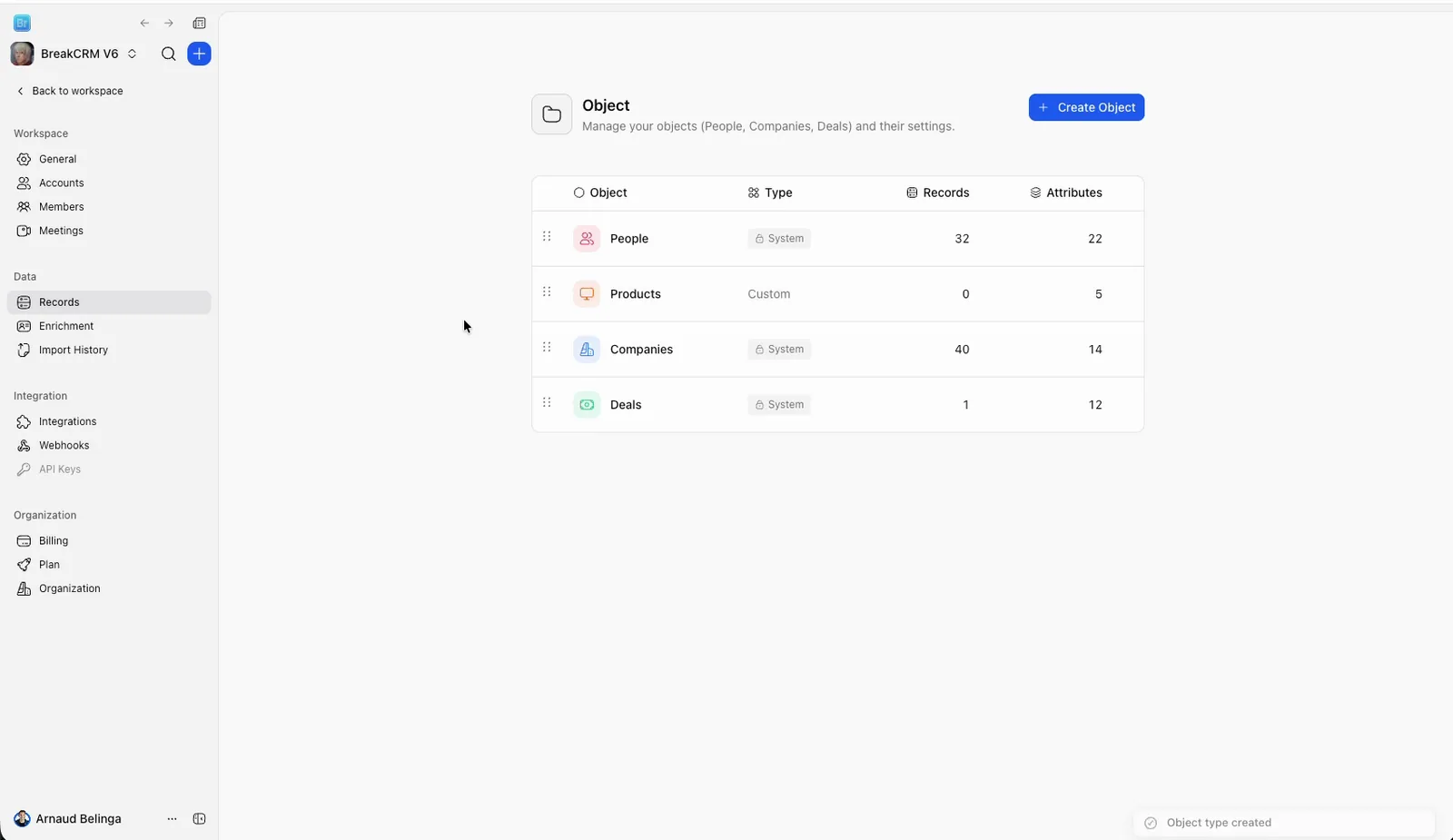Go back with the left arrow icon

coord(144,23)
